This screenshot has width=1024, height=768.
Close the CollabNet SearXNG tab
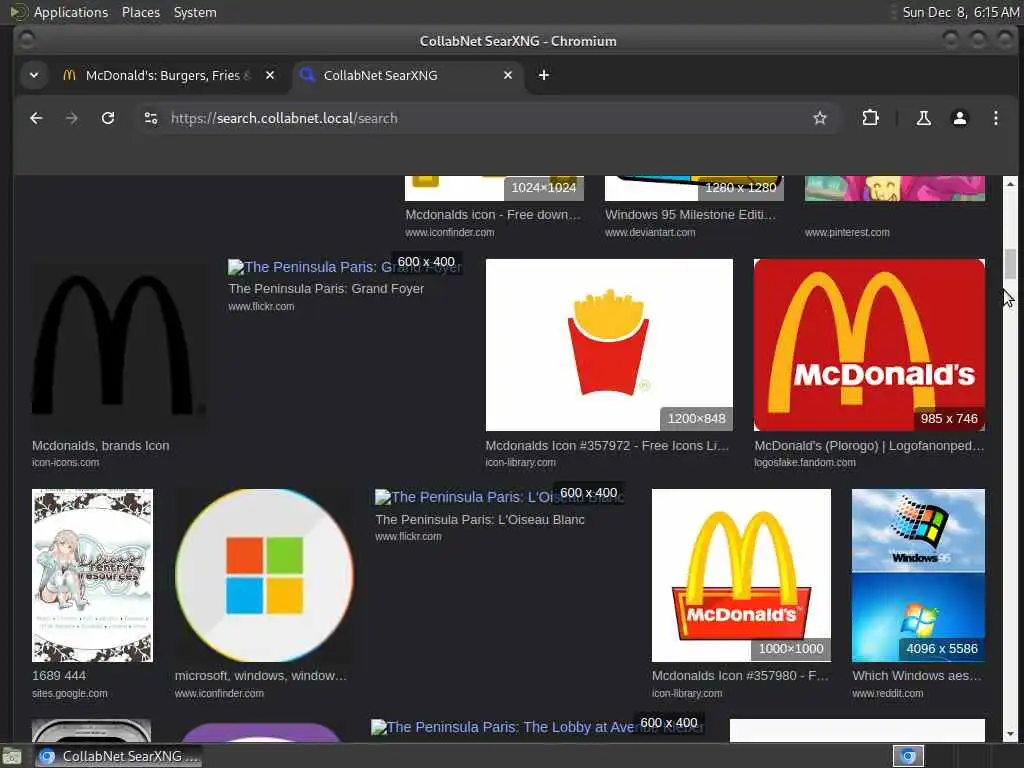click(507, 75)
